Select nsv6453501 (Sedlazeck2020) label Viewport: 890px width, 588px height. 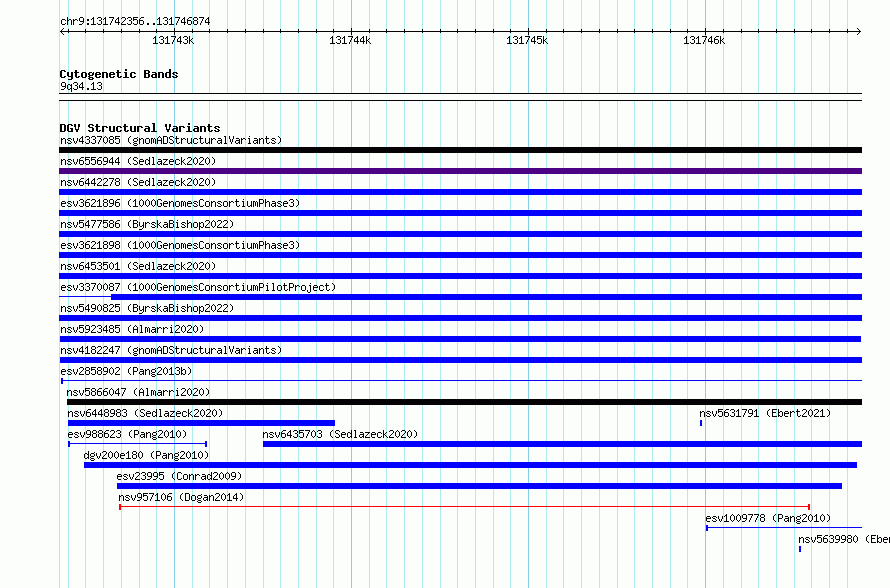(x=138, y=266)
